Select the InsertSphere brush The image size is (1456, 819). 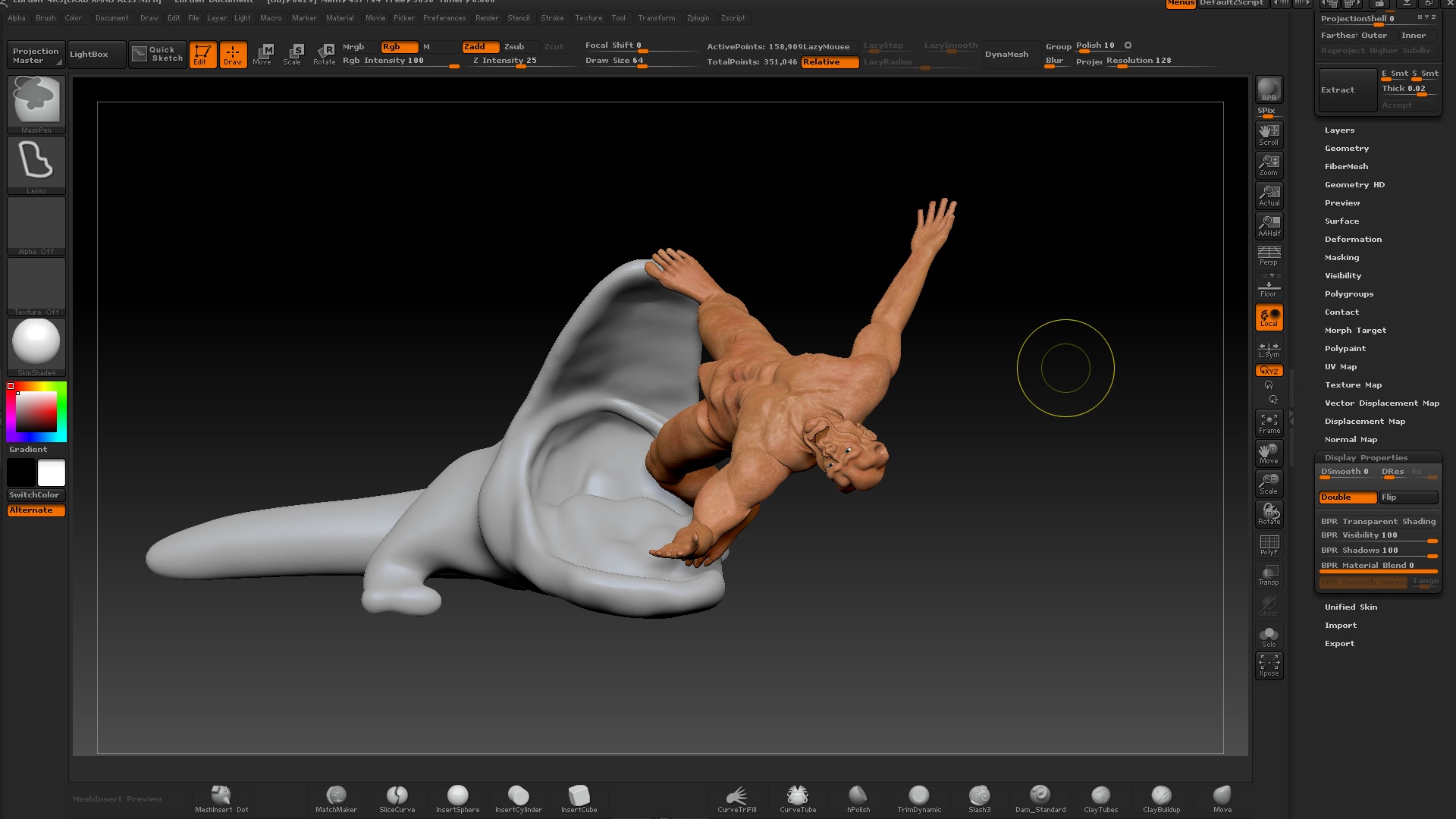pos(457,799)
